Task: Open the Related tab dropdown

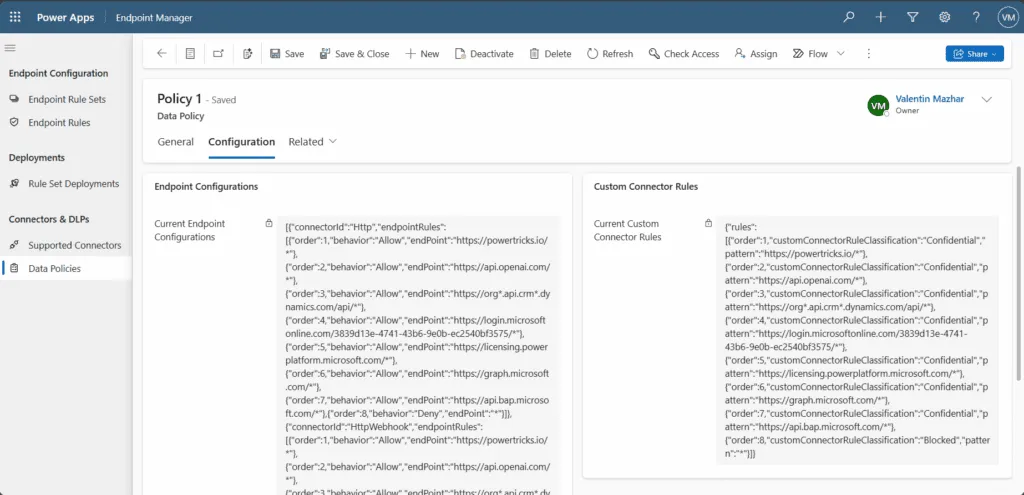Action: click(x=313, y=142)
